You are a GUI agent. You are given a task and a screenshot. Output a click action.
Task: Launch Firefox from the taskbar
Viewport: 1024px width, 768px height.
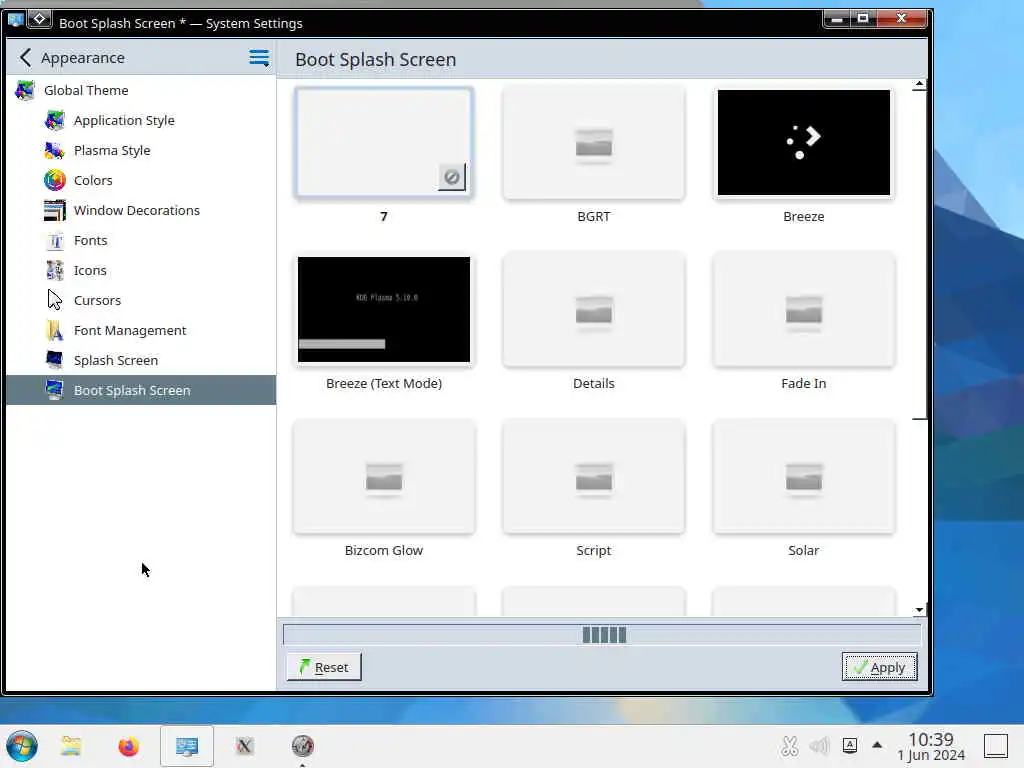129,746
